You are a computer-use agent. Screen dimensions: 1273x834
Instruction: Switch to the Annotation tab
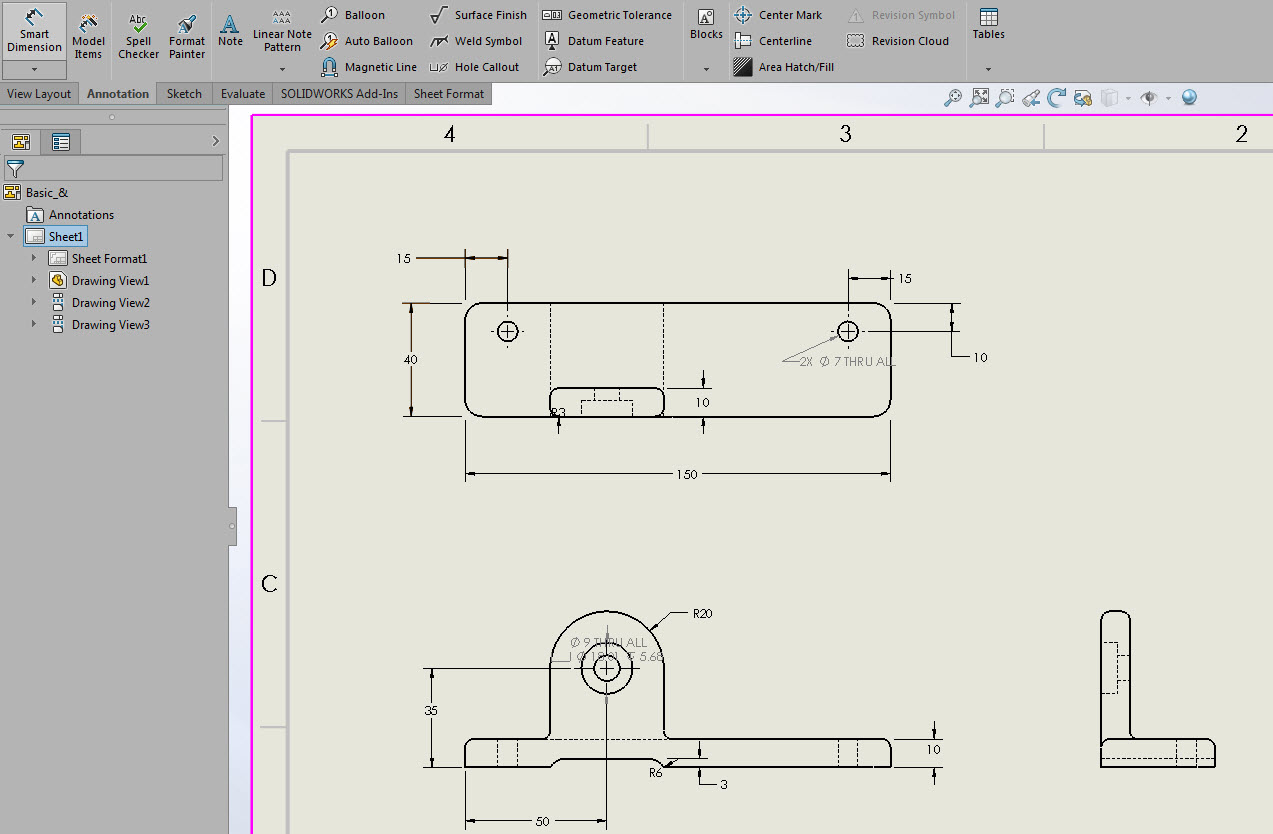[118, 93]
